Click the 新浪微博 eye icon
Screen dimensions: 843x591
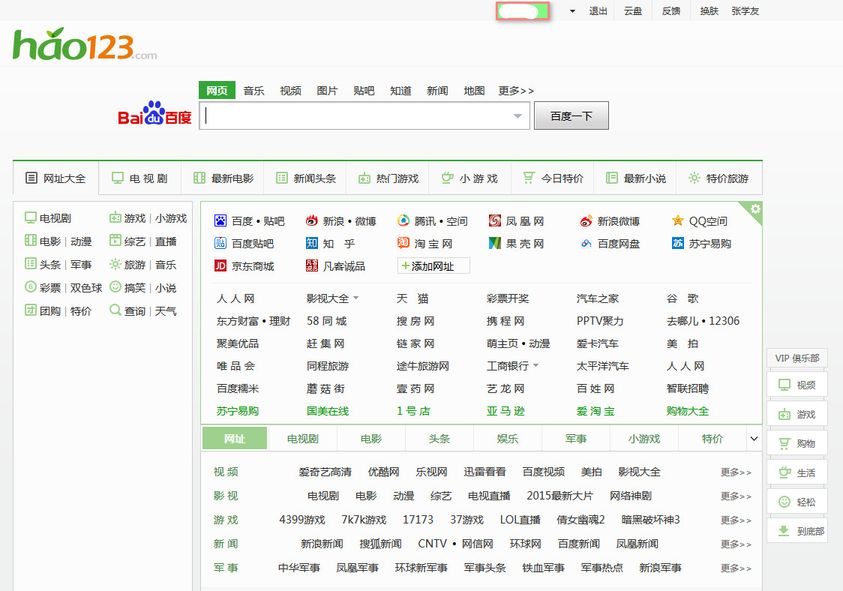[x=586, y=221]
